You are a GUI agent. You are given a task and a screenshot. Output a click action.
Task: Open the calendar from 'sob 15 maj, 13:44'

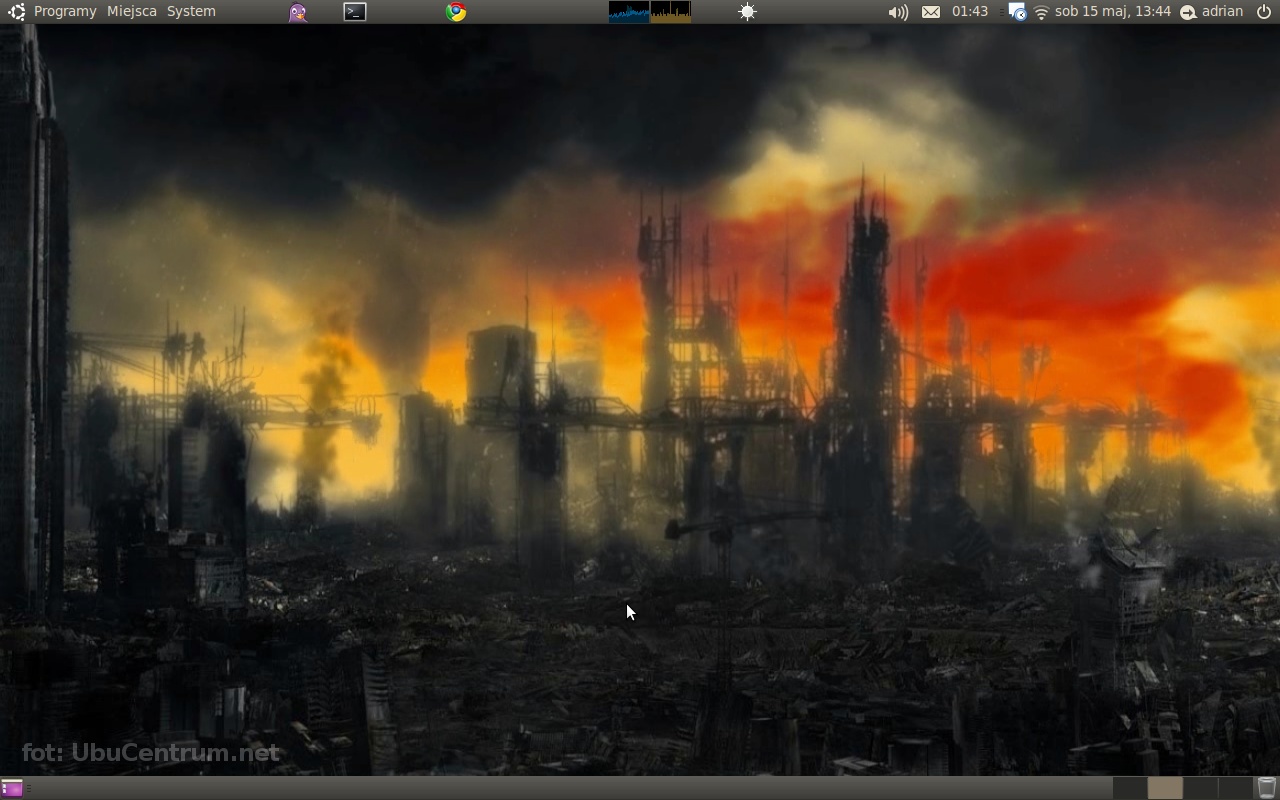tap(1113, 12)
